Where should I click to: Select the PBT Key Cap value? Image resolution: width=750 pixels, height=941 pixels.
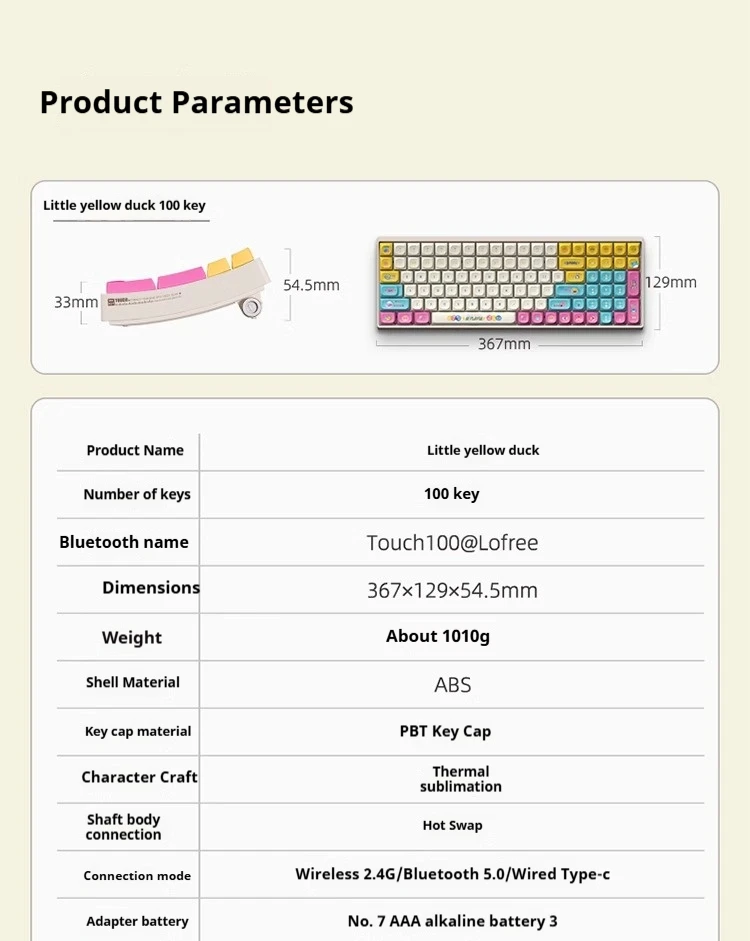click(445, 731)
